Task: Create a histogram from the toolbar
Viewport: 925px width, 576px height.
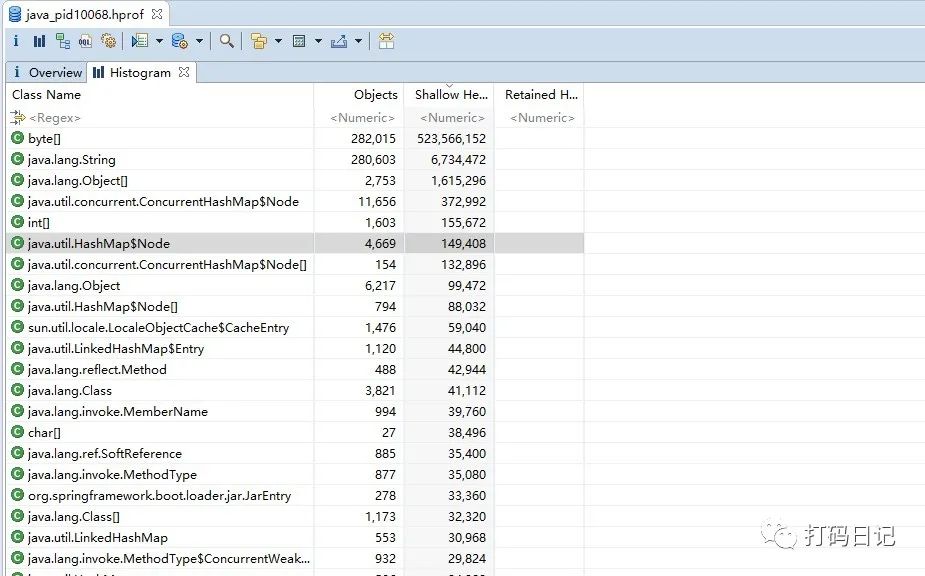Action: click(x=40, y=41)
